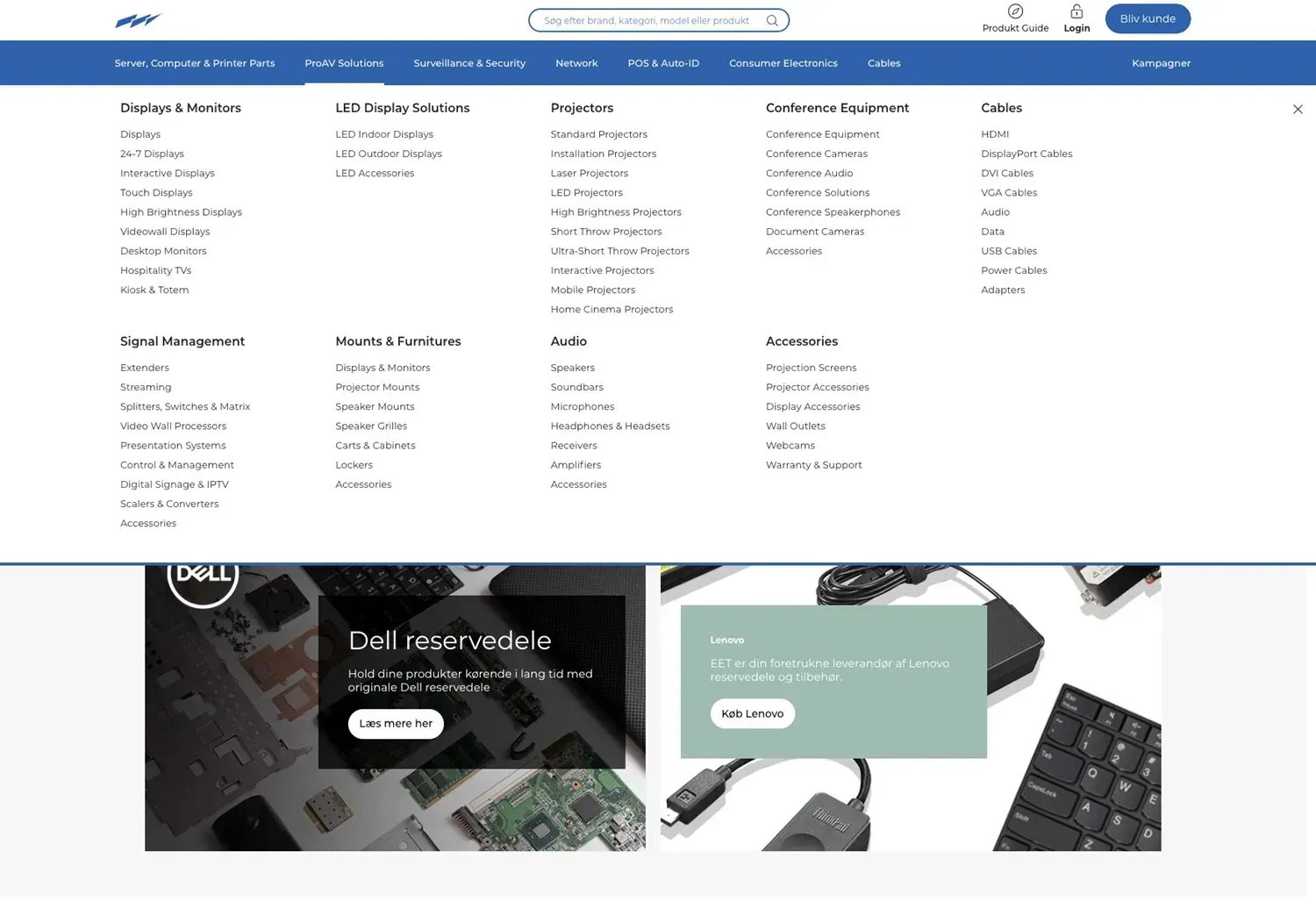Open Kiosk & Totem category

coord(154,290)
